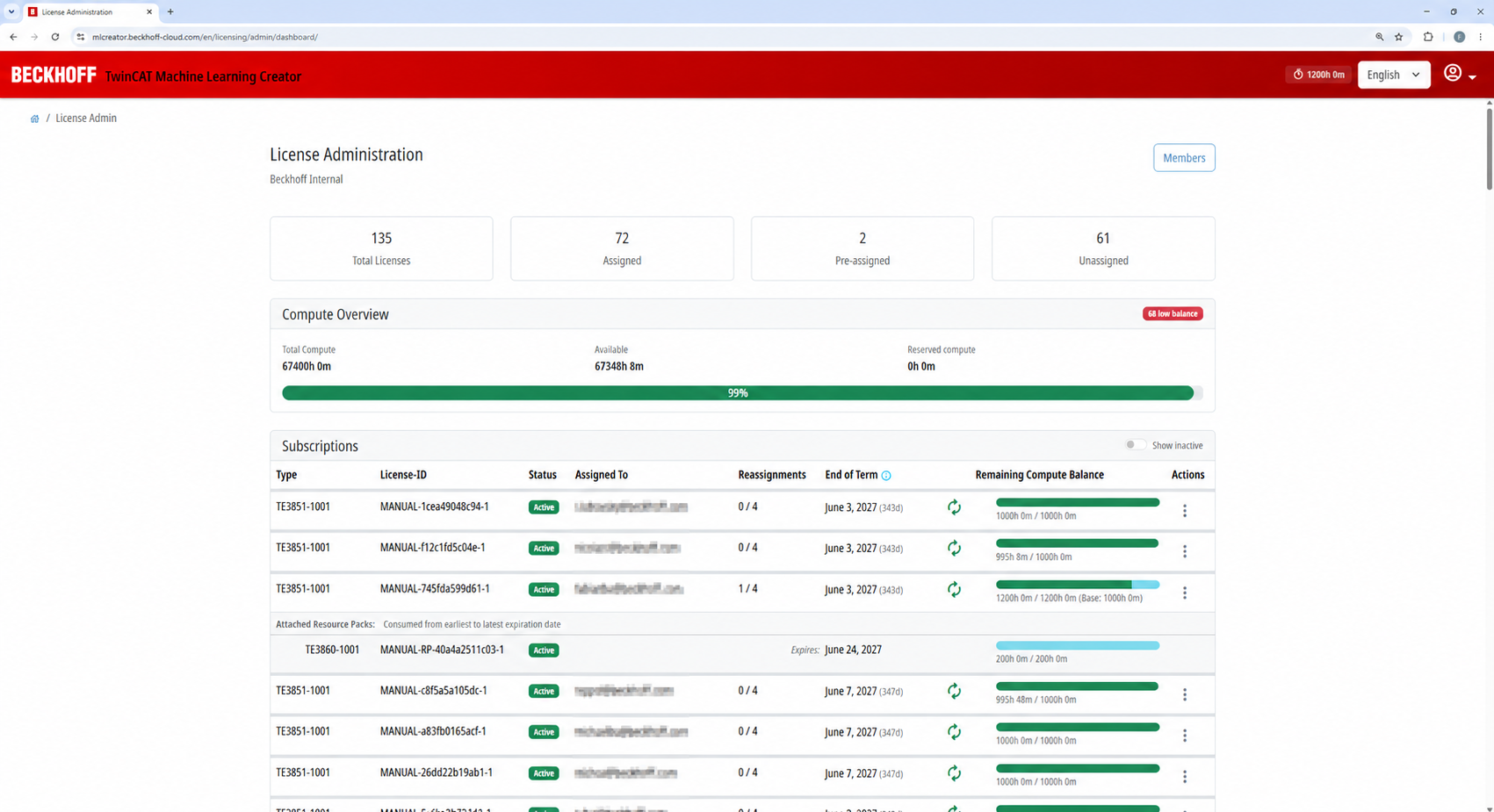Toggle the Show inactive switch
The width and height of the screenshot is (1494, 812).
(x=1135, y=445)
